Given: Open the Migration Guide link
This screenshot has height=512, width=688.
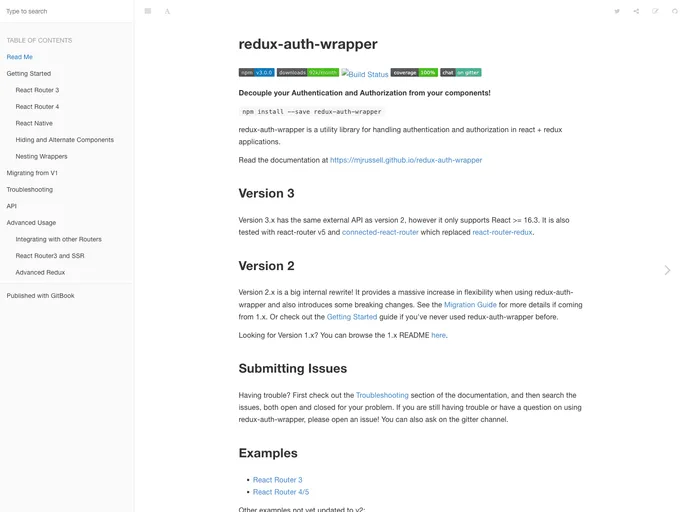Looking at the screenshot, I should pyautogui.click(x=470, y=304).
